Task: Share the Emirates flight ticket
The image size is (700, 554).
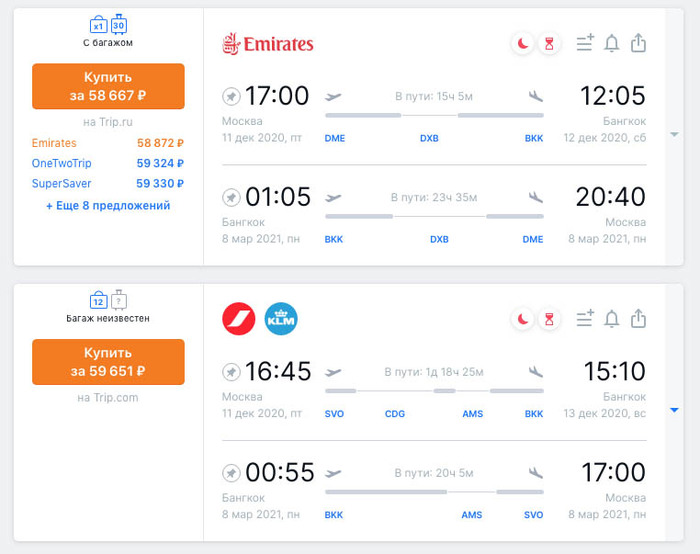Action: click(638, 43)
